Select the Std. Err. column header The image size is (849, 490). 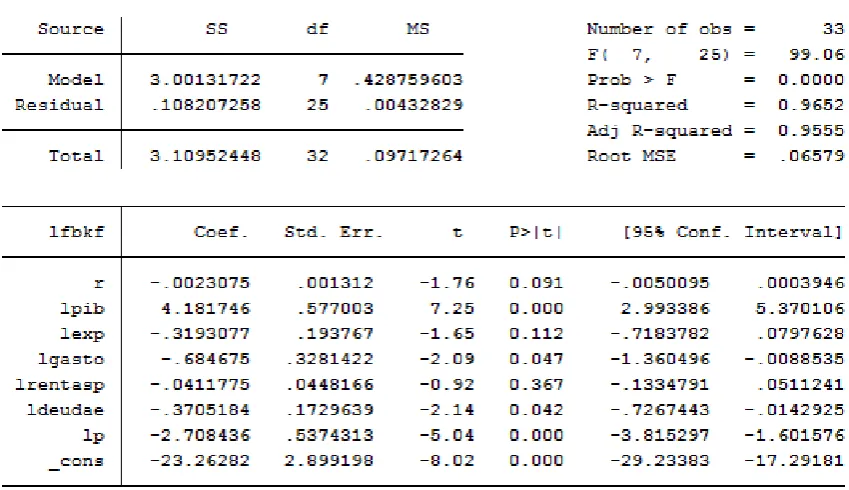click(x=334, y=232)
